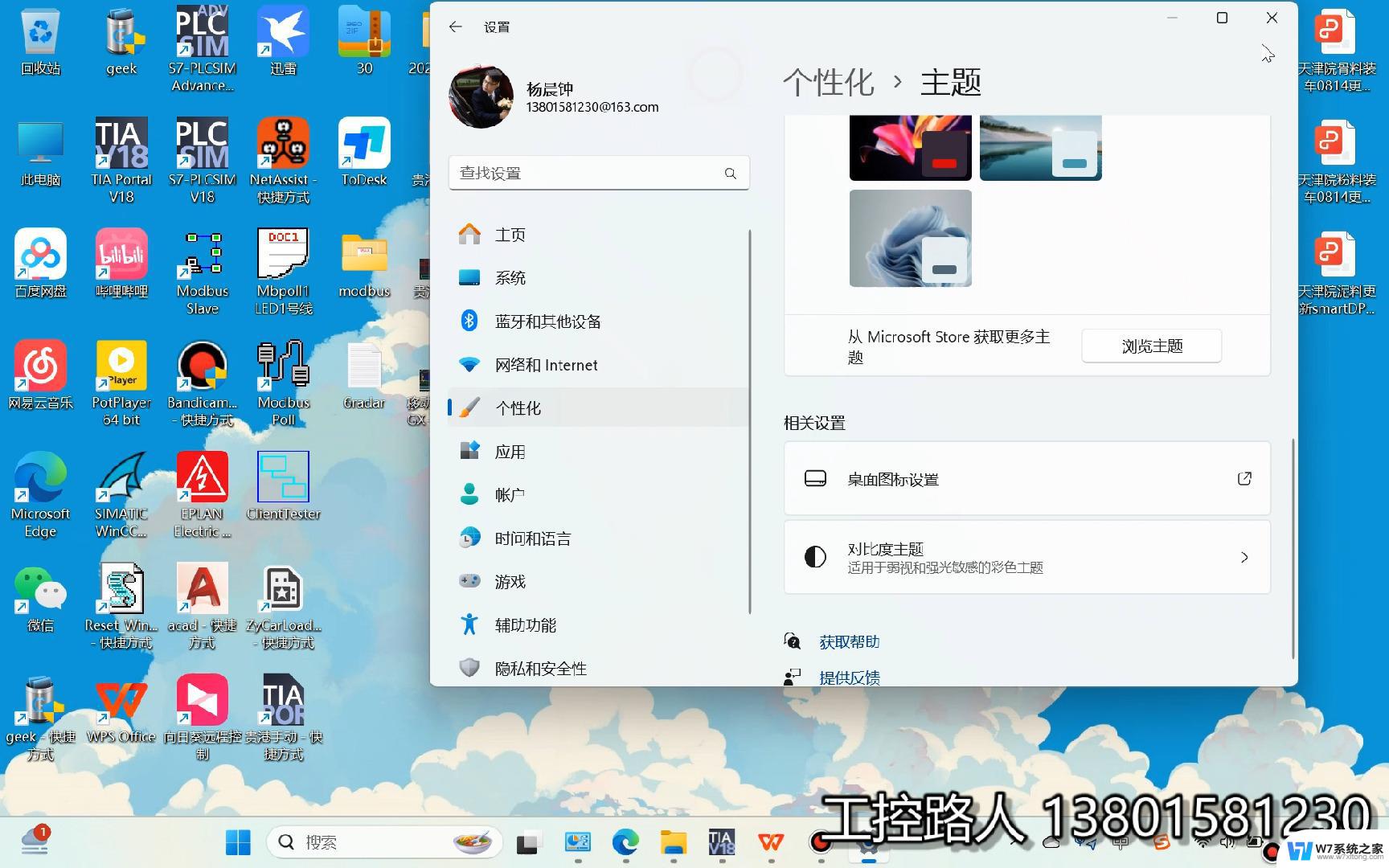The height and width of the screenshot is (868, 1389).
Task: Open 系统 (System) settings category
Action: pyautogui.click(x=598, y=278)
